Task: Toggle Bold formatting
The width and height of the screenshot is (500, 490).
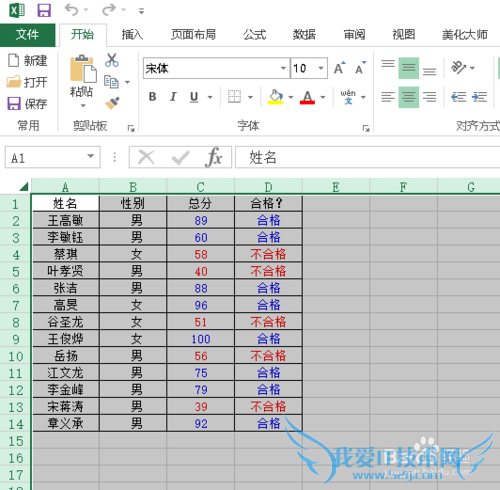Action: (152, 97)
